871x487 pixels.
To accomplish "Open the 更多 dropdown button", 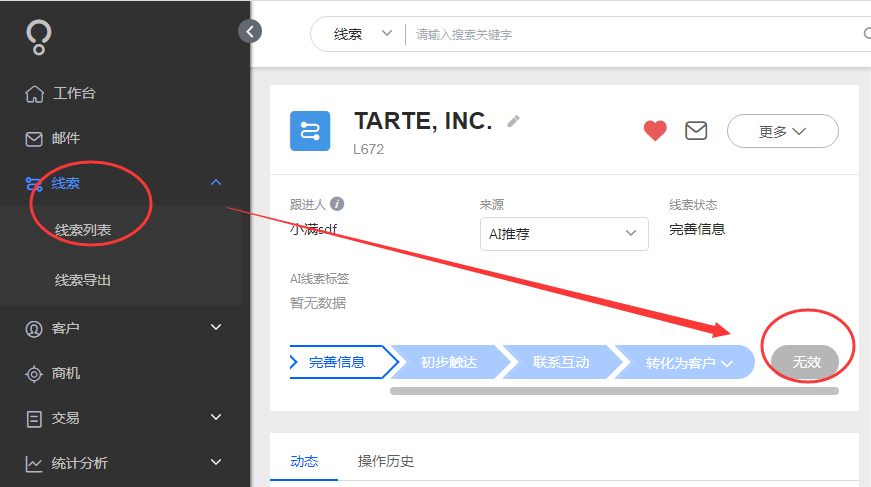I will [783, 131].
